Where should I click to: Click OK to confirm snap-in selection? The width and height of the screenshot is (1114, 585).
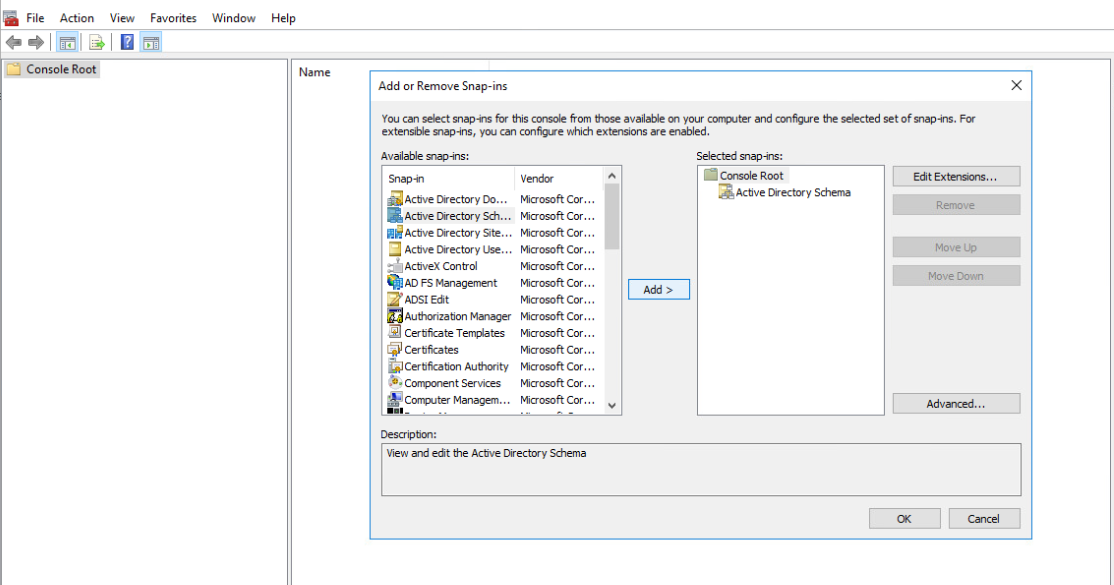click(904, 518)
